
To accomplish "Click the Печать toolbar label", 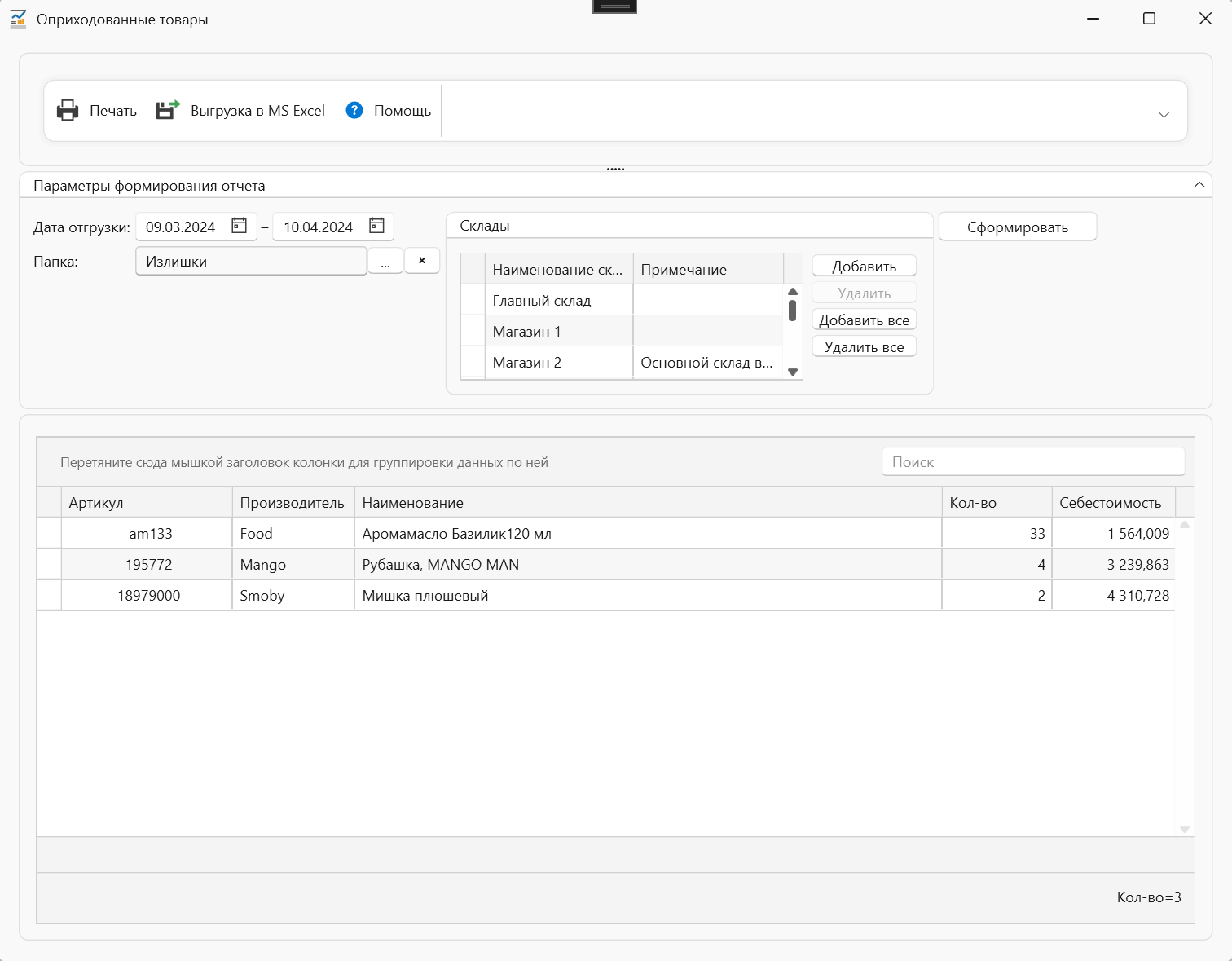I will coord(113,110).
